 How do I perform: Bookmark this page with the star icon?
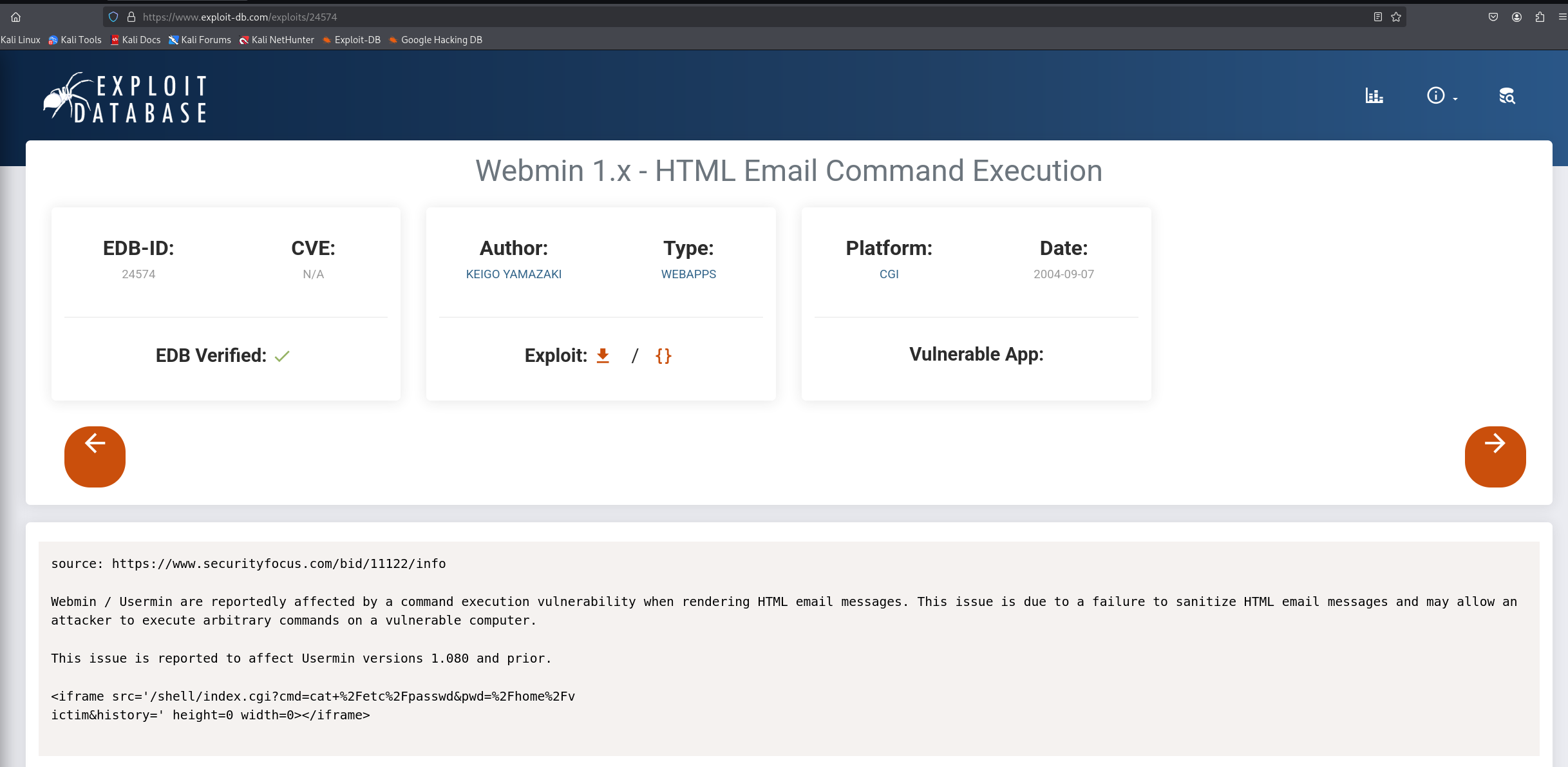point(1396,17)
